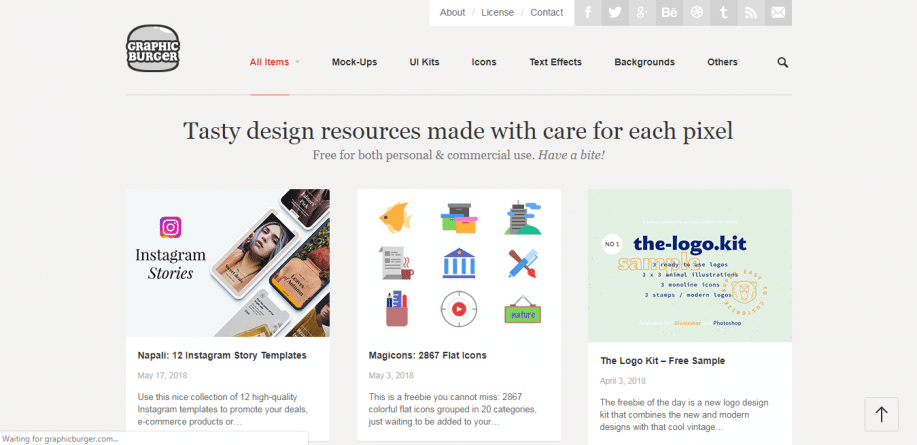The width and height of the screenshot is (917, 445).
Task: Open the Contact page link
Action: click(x=547, y=12)
